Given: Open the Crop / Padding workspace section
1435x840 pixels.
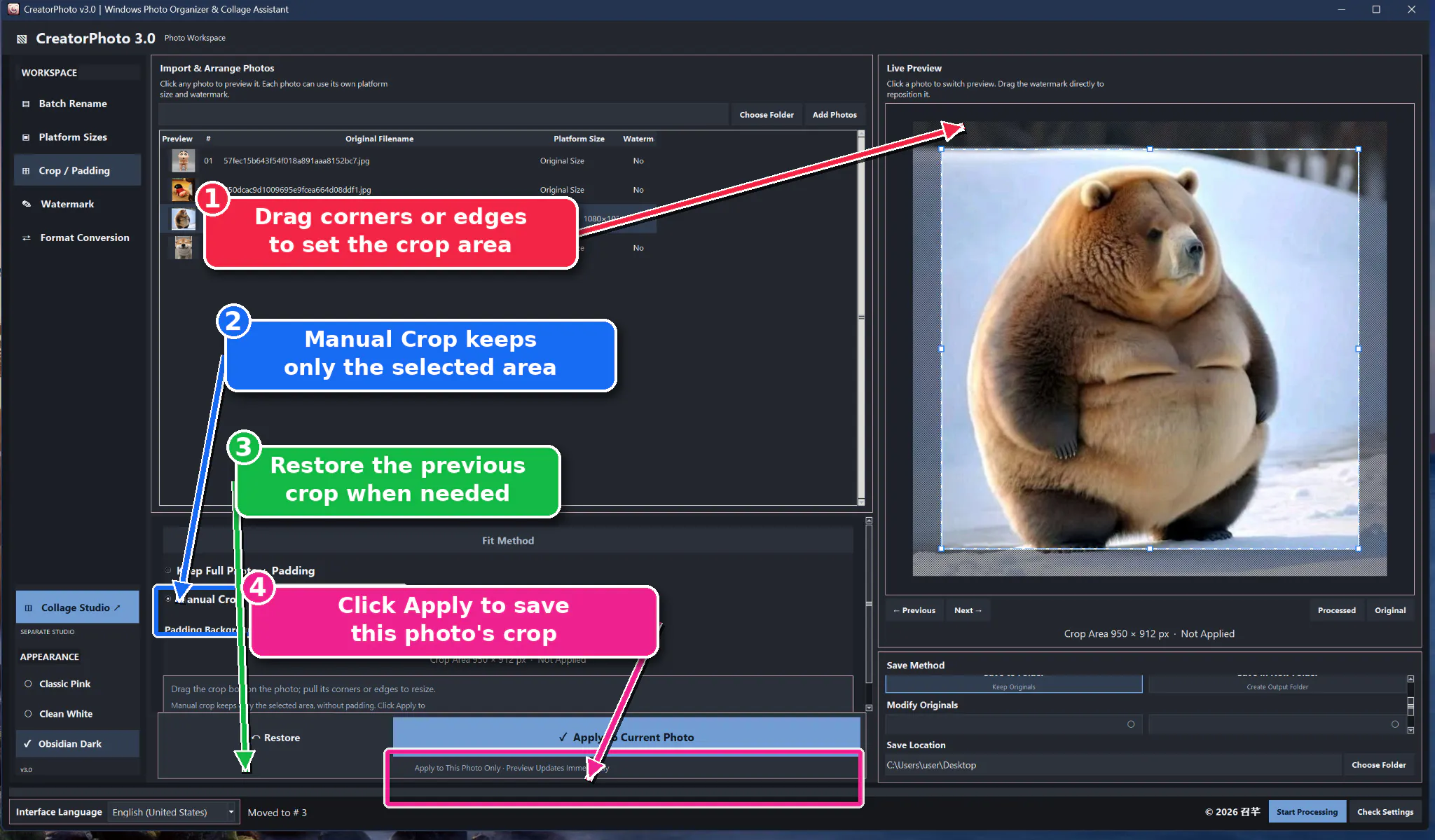Looking at the screenshot, I should 77,170.
